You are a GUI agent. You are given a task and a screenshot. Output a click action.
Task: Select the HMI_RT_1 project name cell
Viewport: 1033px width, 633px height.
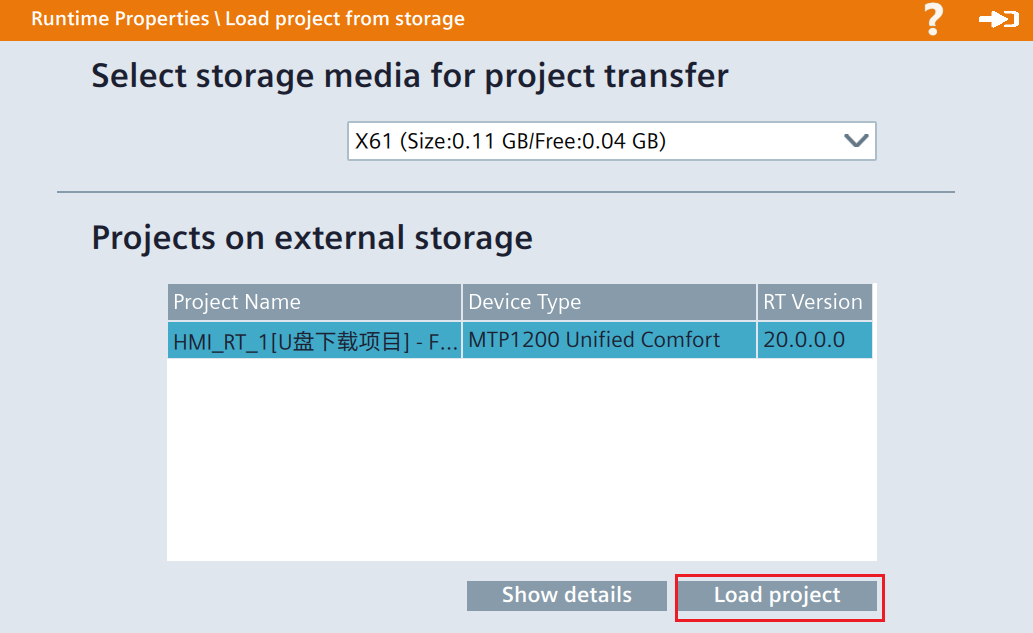314,341
